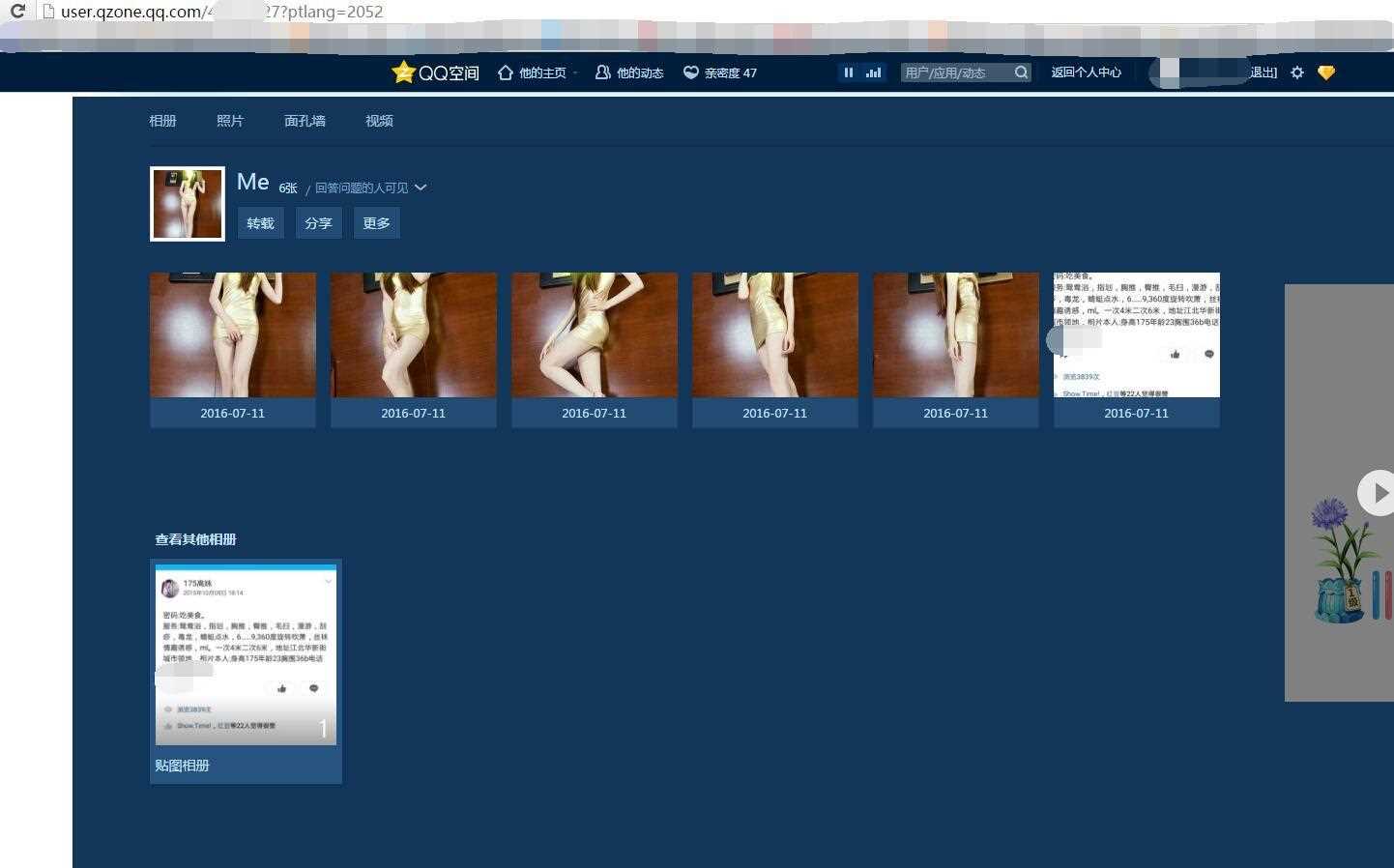Expand the arrow next to 他的主页
The image size is (1394, 868).
575,72
